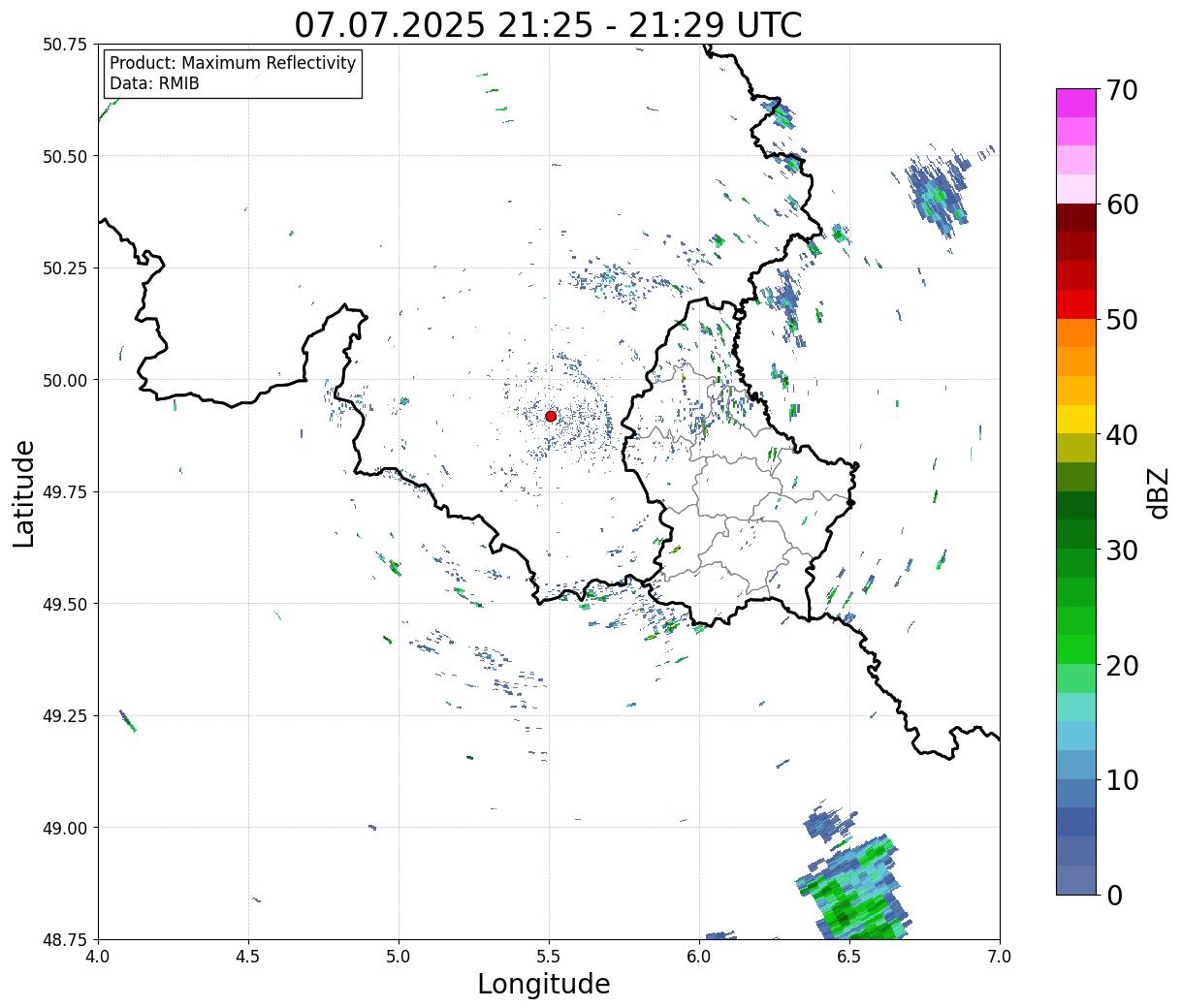The width and height of the screenshot is (1182, 1008).
Task: Click the colorbar tick label '40'
Action: (x=1122, y=434)
